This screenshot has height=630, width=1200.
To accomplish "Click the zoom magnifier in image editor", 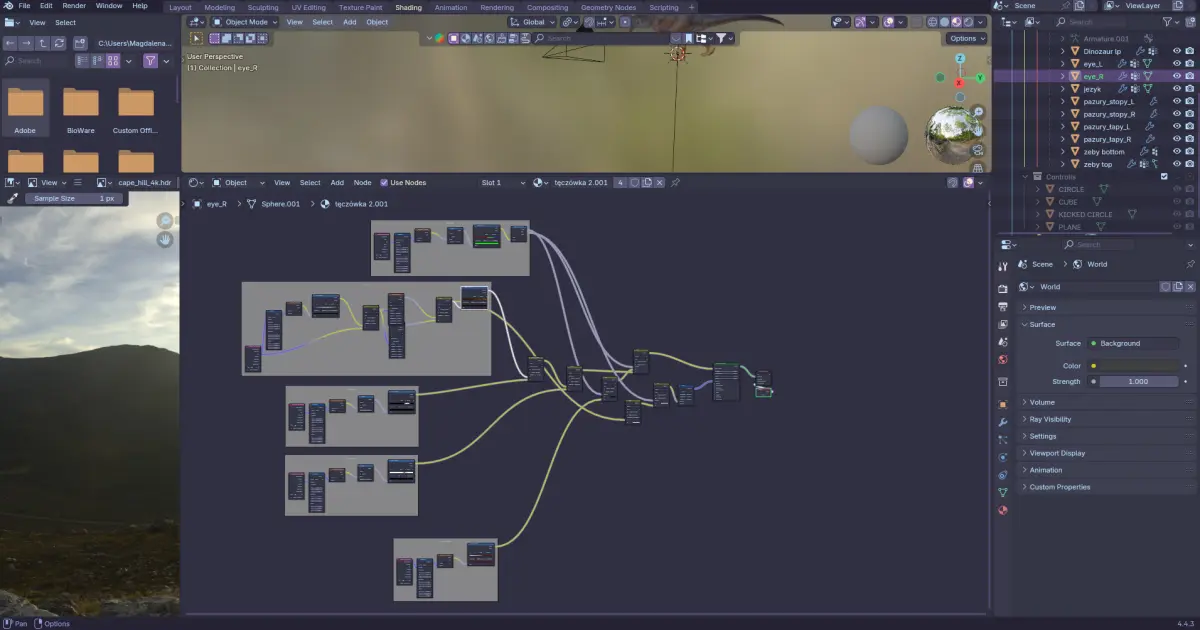I will [x=165, y=221].
